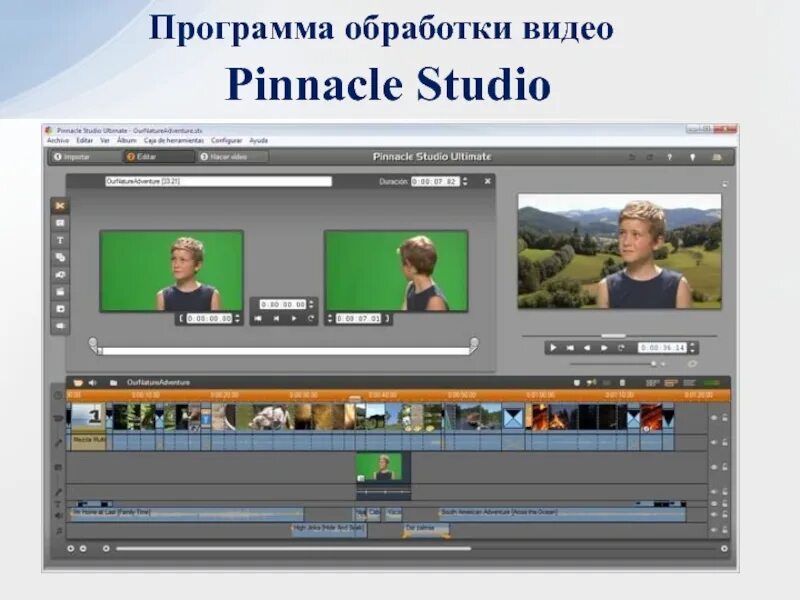Open the Theme editor tool below the scissors

[x=60, y=223]
